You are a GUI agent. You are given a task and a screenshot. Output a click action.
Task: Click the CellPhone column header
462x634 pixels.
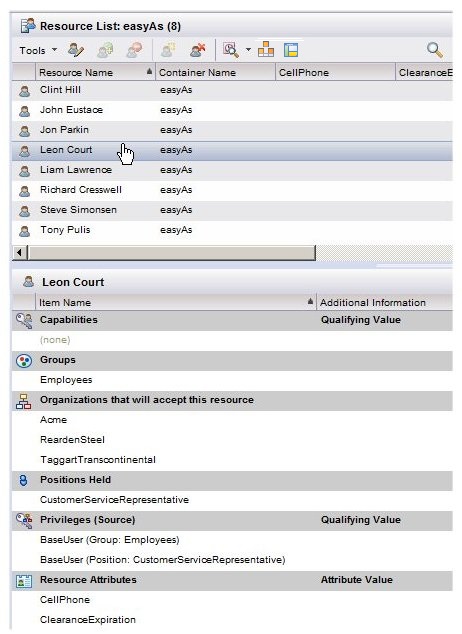pyautogui.click(x=335, y=72)
